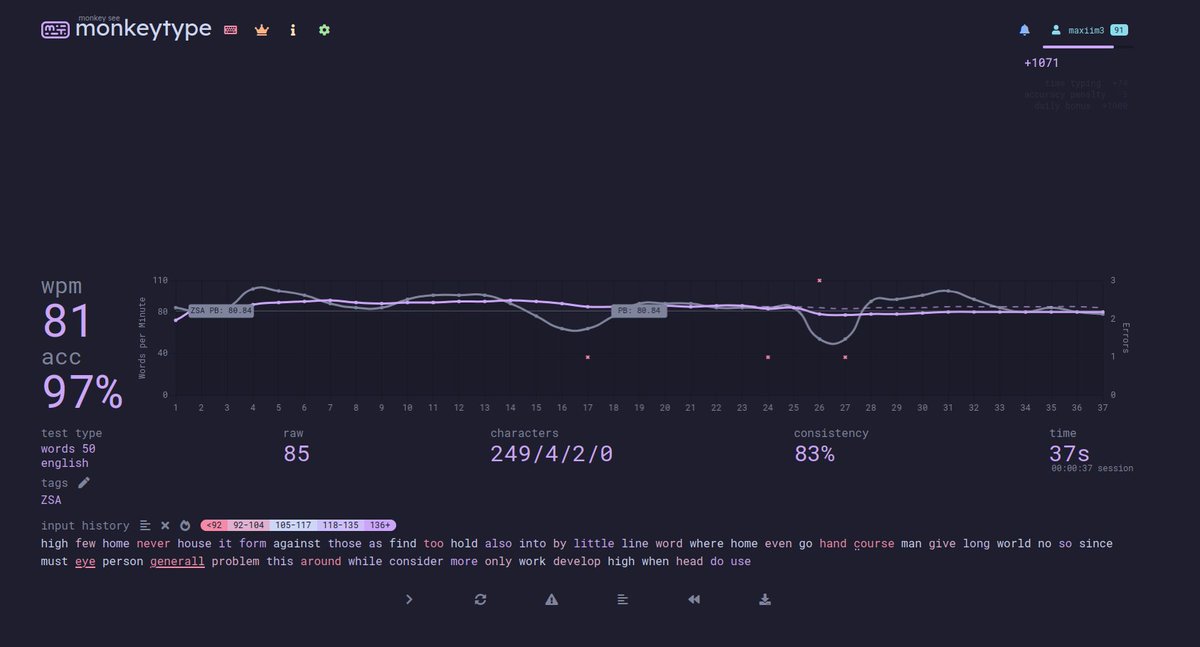Viewport: 1200px width, 647px height.
Task: Save screenshot with download icon
Action: click(x=765, y=599)
